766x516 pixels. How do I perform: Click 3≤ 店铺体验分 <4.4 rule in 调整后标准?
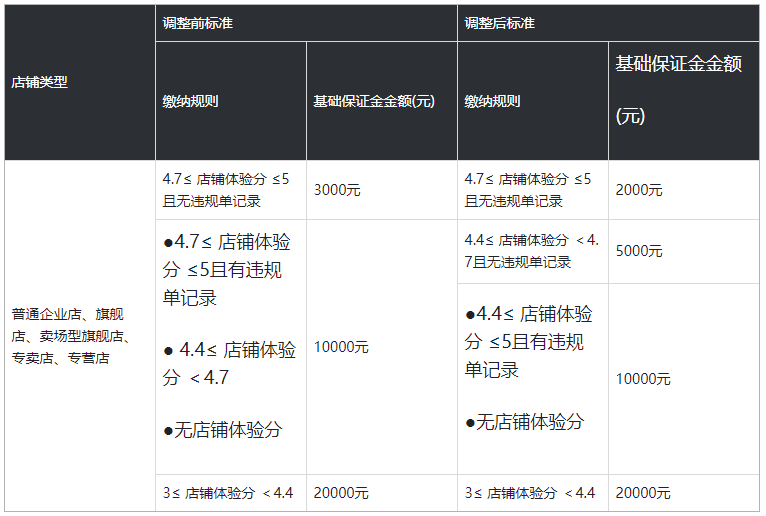[x=530, y=493]
